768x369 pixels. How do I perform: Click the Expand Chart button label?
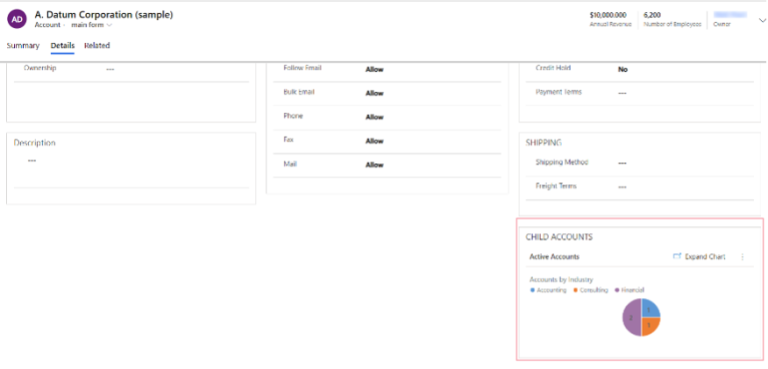[x=705, y=257]
